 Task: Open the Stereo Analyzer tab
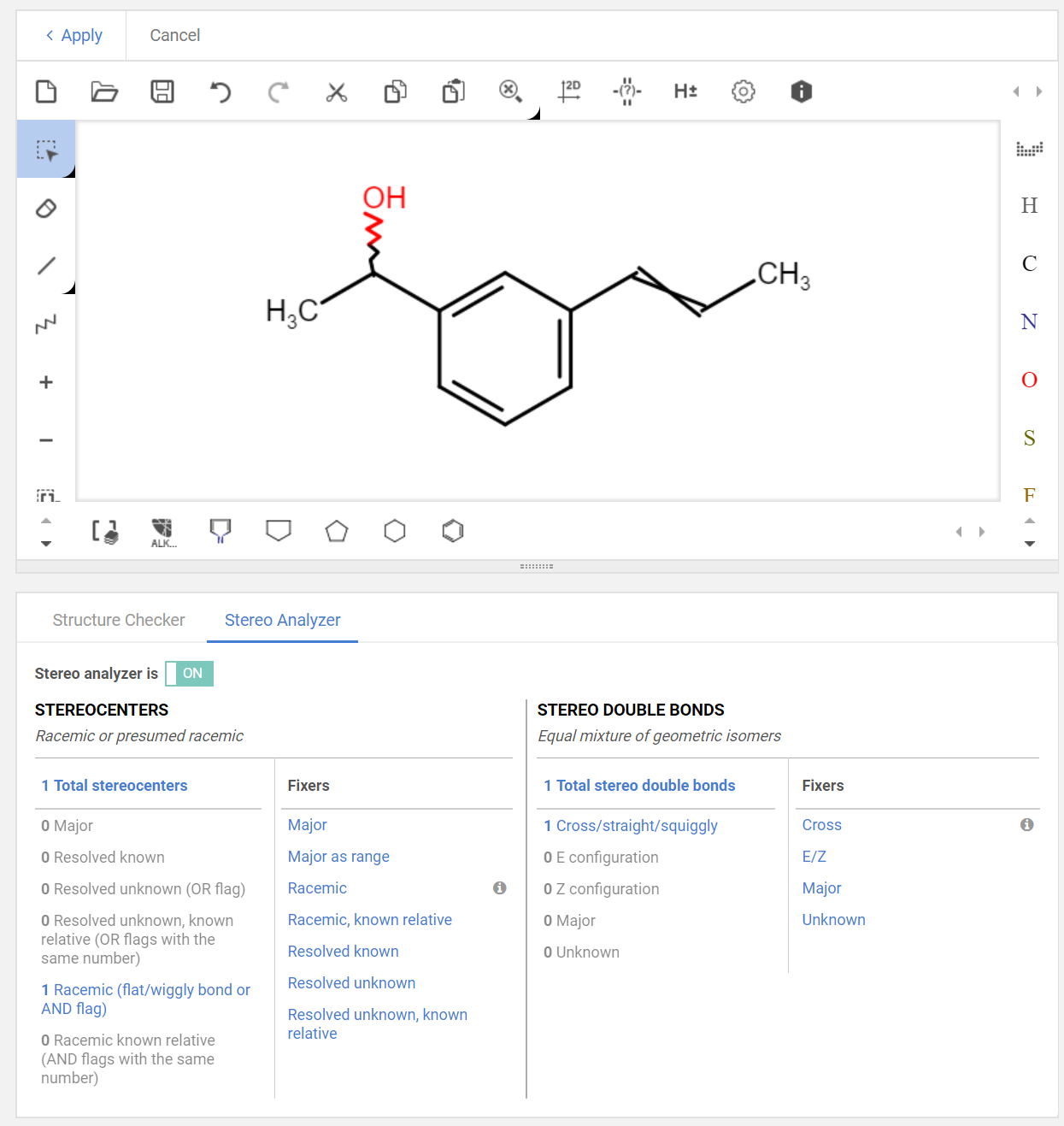click(x=282, y=620)
